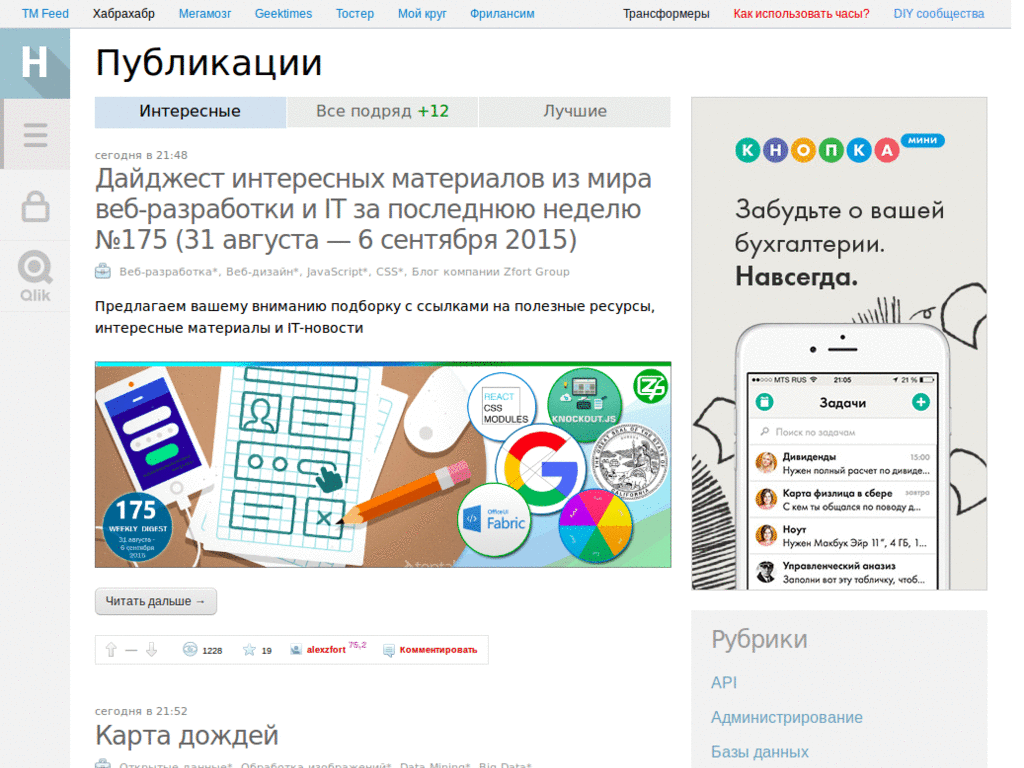The height and width of the screenshot is (768, 1024).
Task: Open DIY сообщества link
Action: point(938,14)
